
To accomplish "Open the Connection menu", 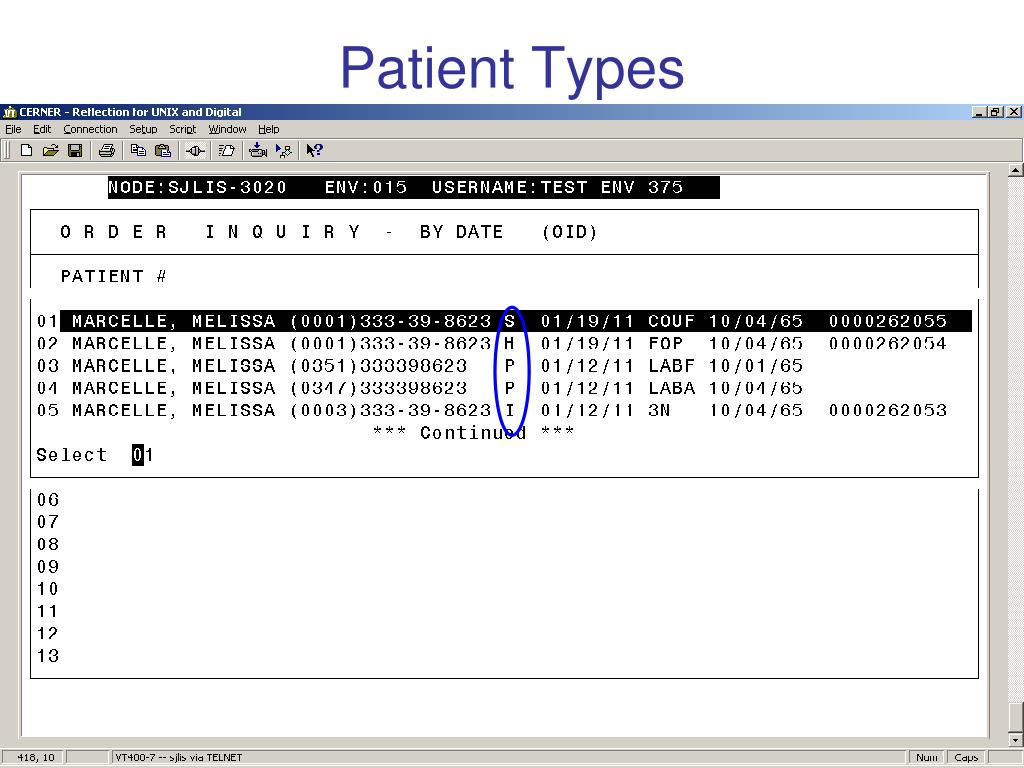I will pos(90,129).
